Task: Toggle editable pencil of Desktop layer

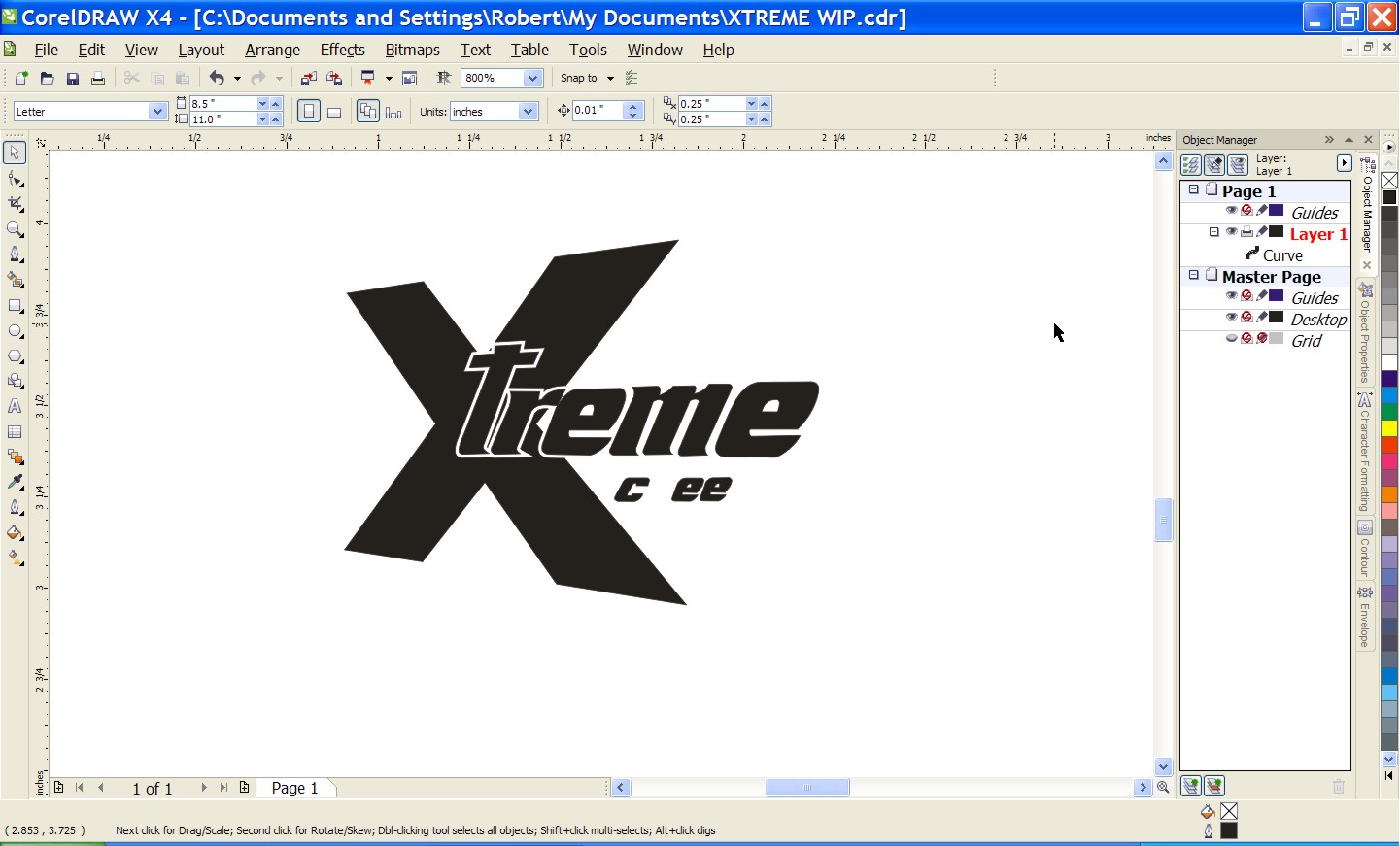Action: pos(1262,318)
